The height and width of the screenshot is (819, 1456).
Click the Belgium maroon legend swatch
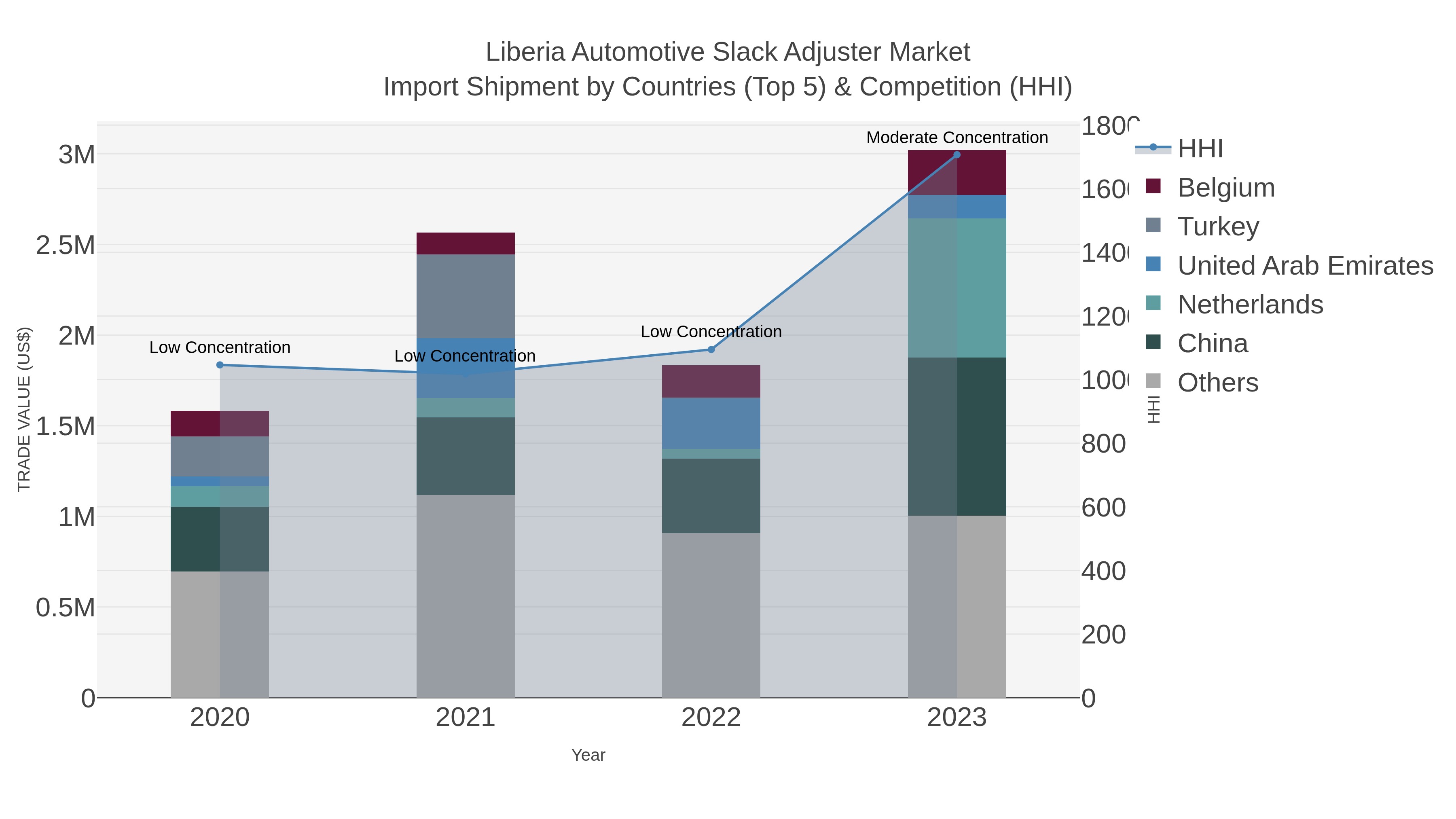pyautogui.click(x=1153, y=186)
